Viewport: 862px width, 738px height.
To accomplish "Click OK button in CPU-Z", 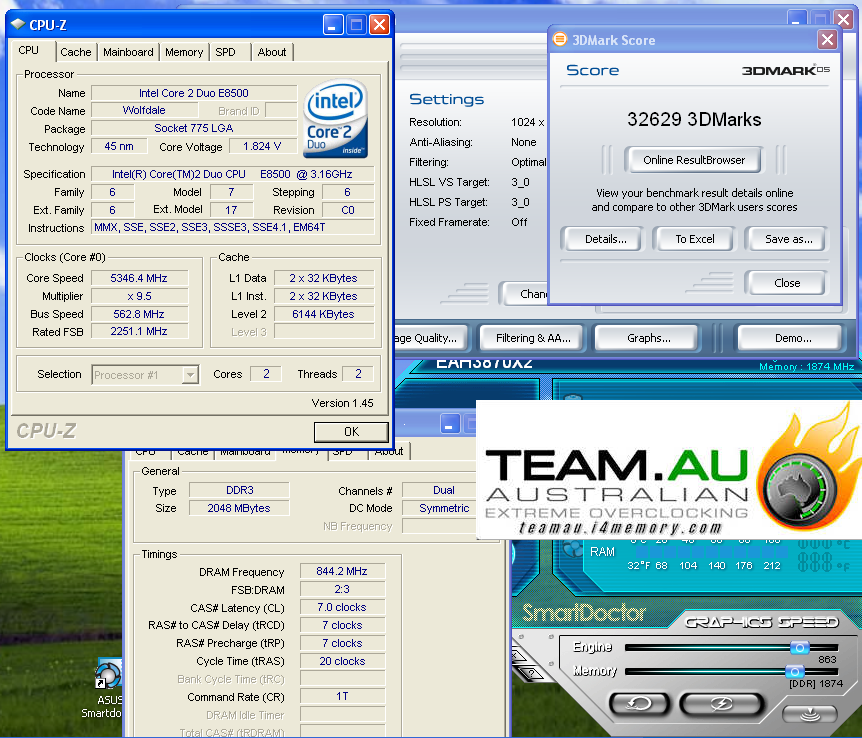I will (351, 432).
